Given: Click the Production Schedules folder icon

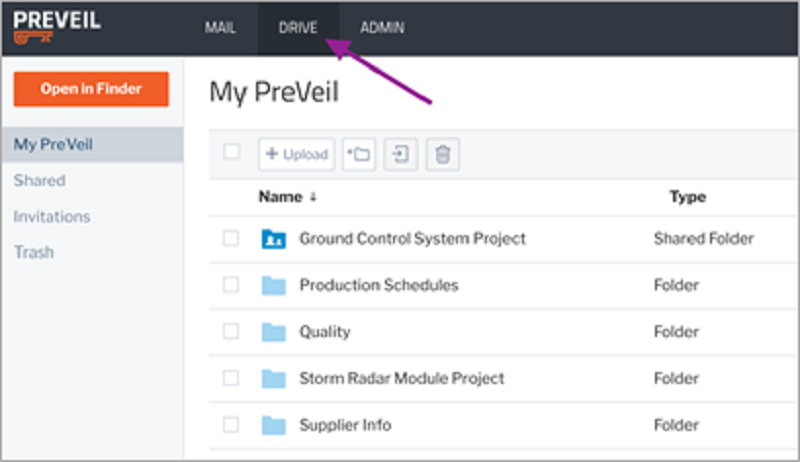Looking at the screenshot, I should tap(273, 285).
